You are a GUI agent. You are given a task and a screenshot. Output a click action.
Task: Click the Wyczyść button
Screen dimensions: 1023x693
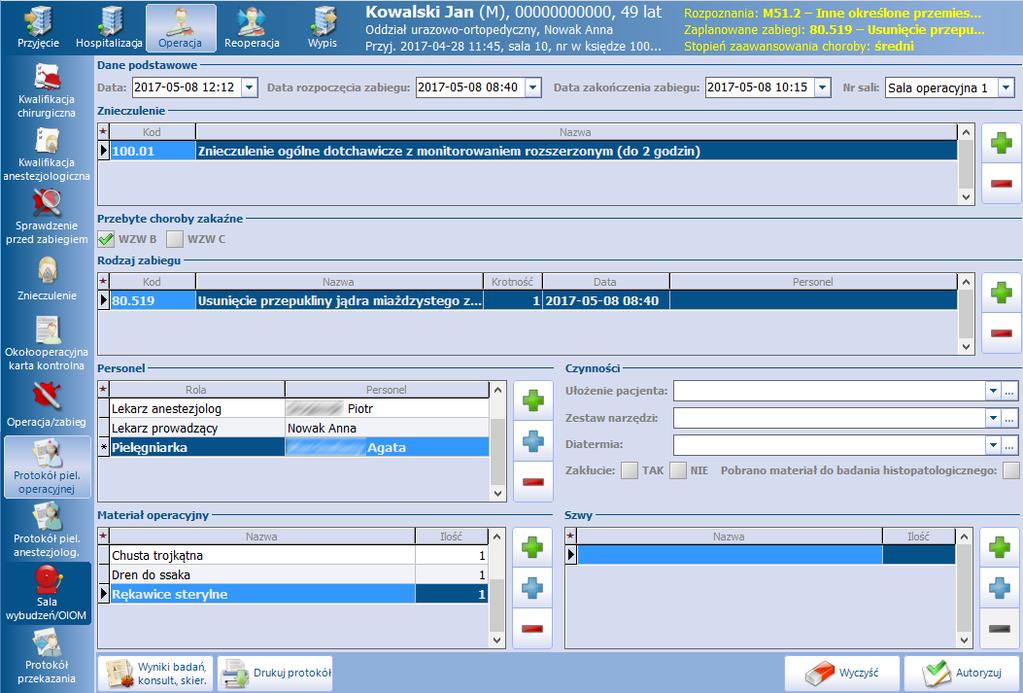842,673
